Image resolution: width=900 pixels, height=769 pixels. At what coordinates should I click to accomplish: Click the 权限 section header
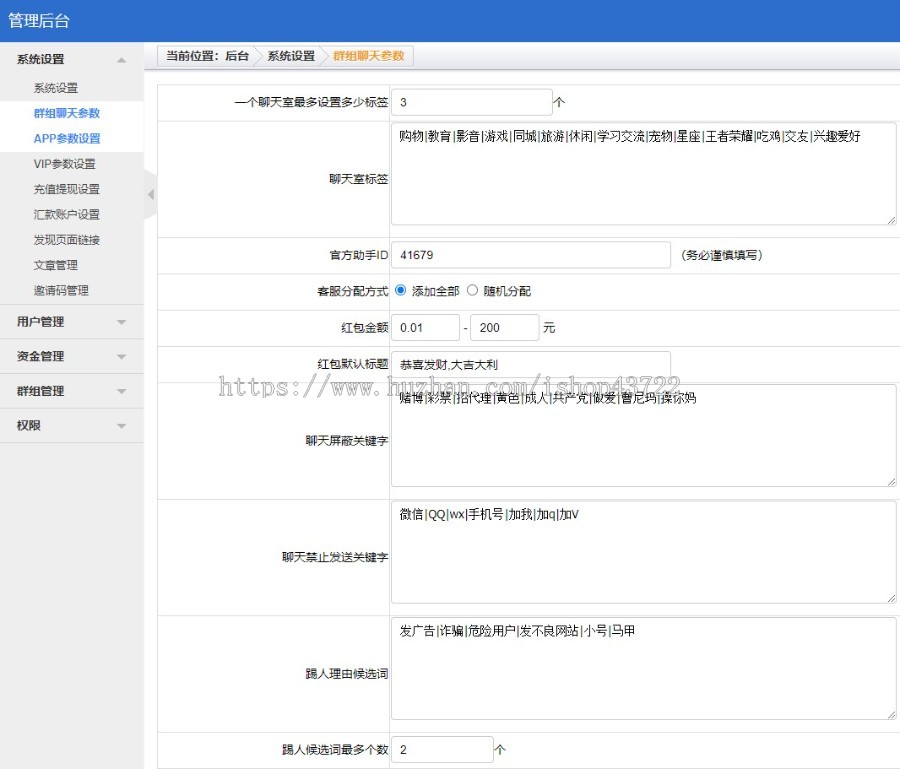(x=72, y=426)
